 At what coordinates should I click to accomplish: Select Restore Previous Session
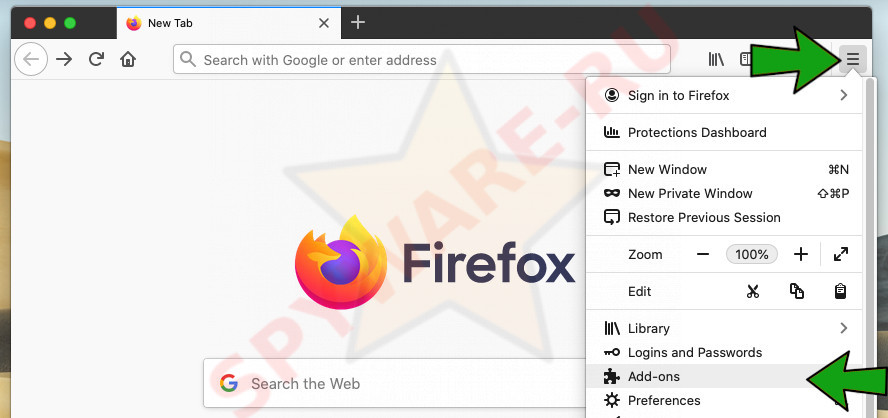pos(724,217)
